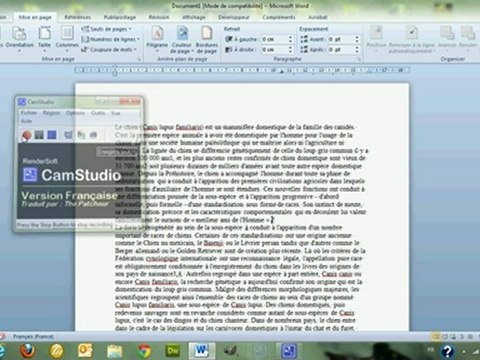The width and height of the screenshot is (480, 360).
Task: Click CamStudio grey pause button
Action: click(39, 135)
